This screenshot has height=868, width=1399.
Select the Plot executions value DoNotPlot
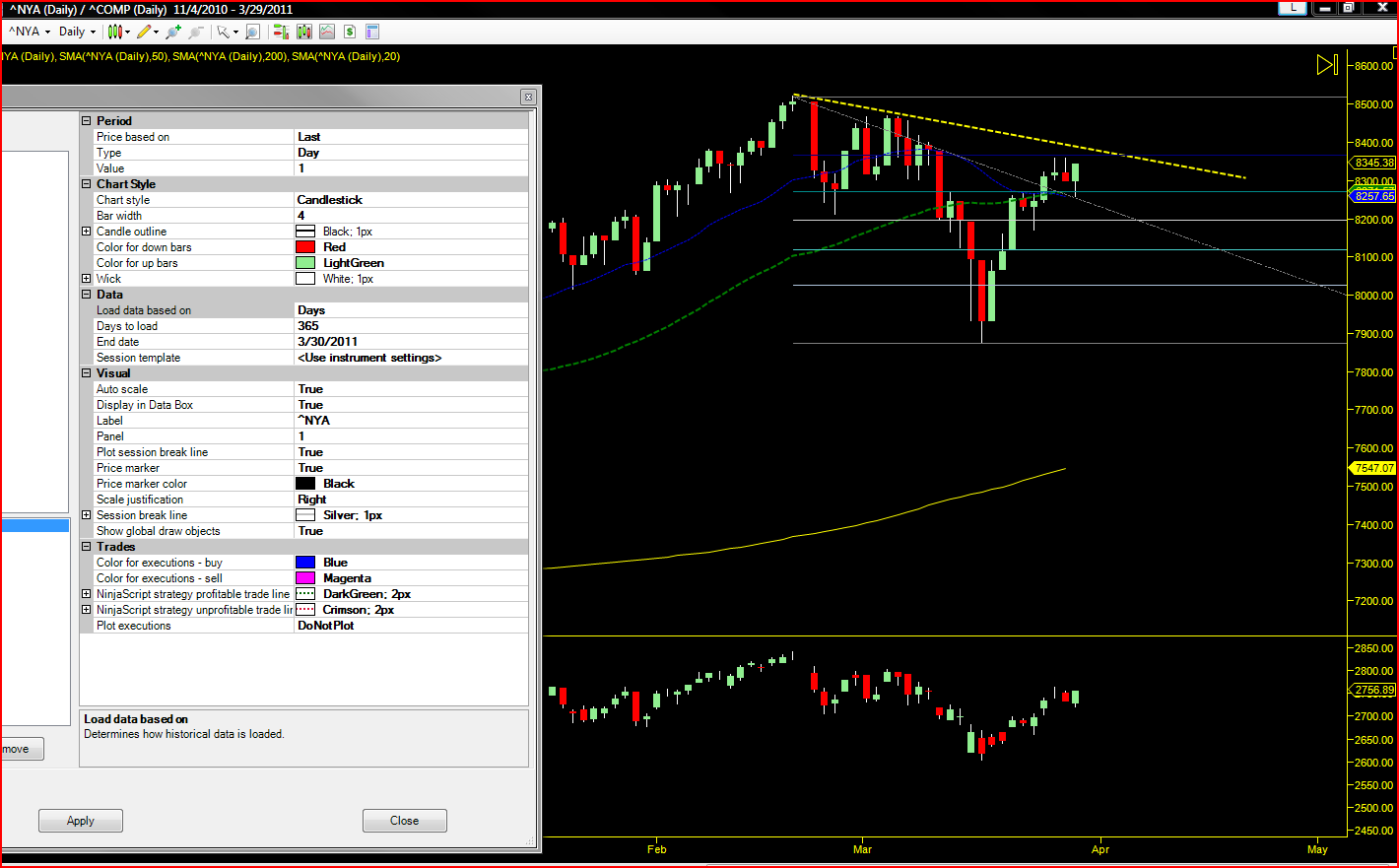(412, 626)
